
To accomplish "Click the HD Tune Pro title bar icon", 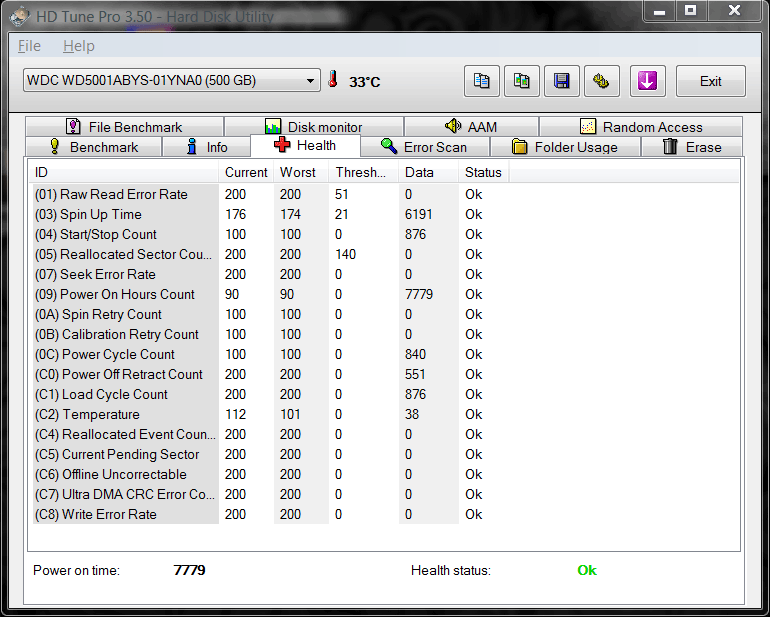I will [x=20, y=16].
